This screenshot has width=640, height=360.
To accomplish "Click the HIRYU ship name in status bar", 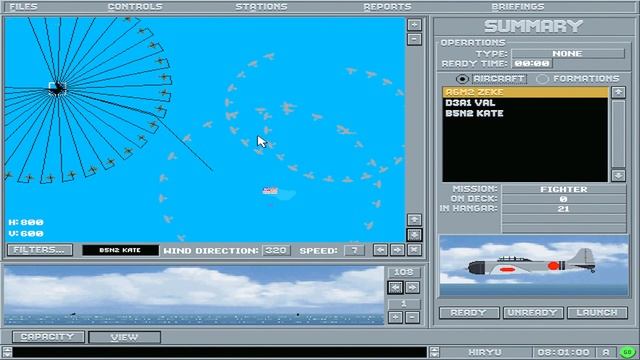I will coord(485,352).
